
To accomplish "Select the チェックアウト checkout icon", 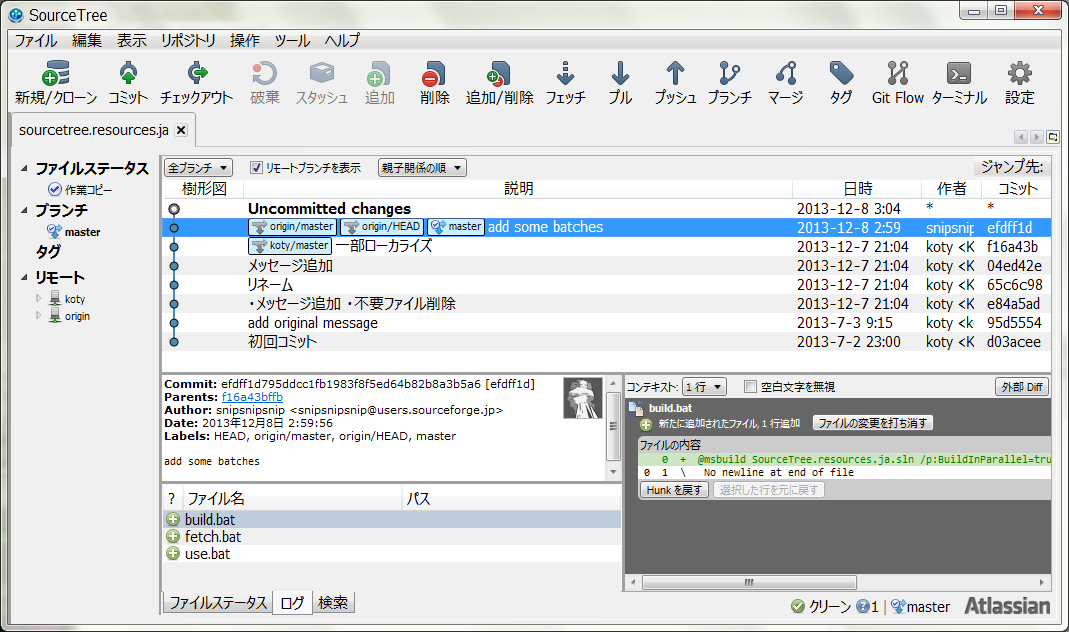I will (197, 74).
